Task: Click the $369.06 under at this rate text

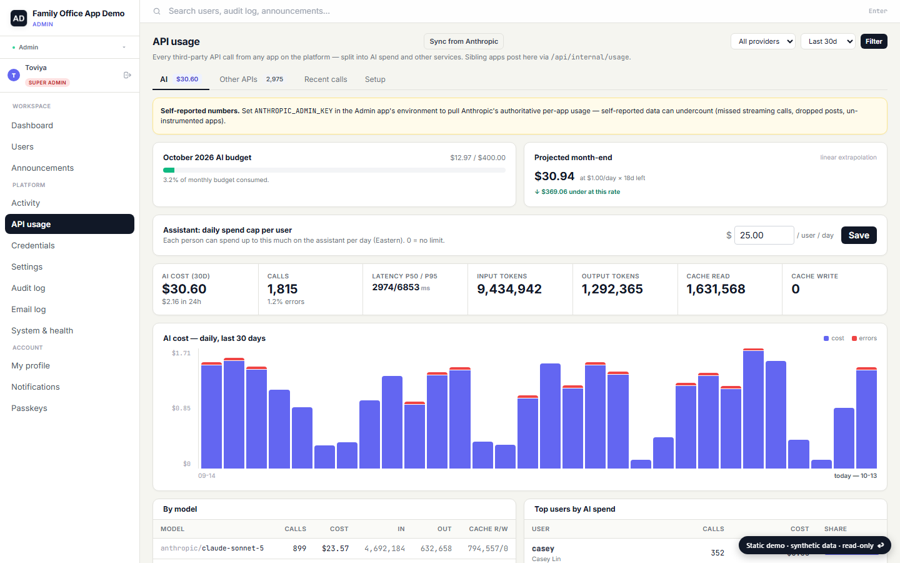Action: pos(577,192)
